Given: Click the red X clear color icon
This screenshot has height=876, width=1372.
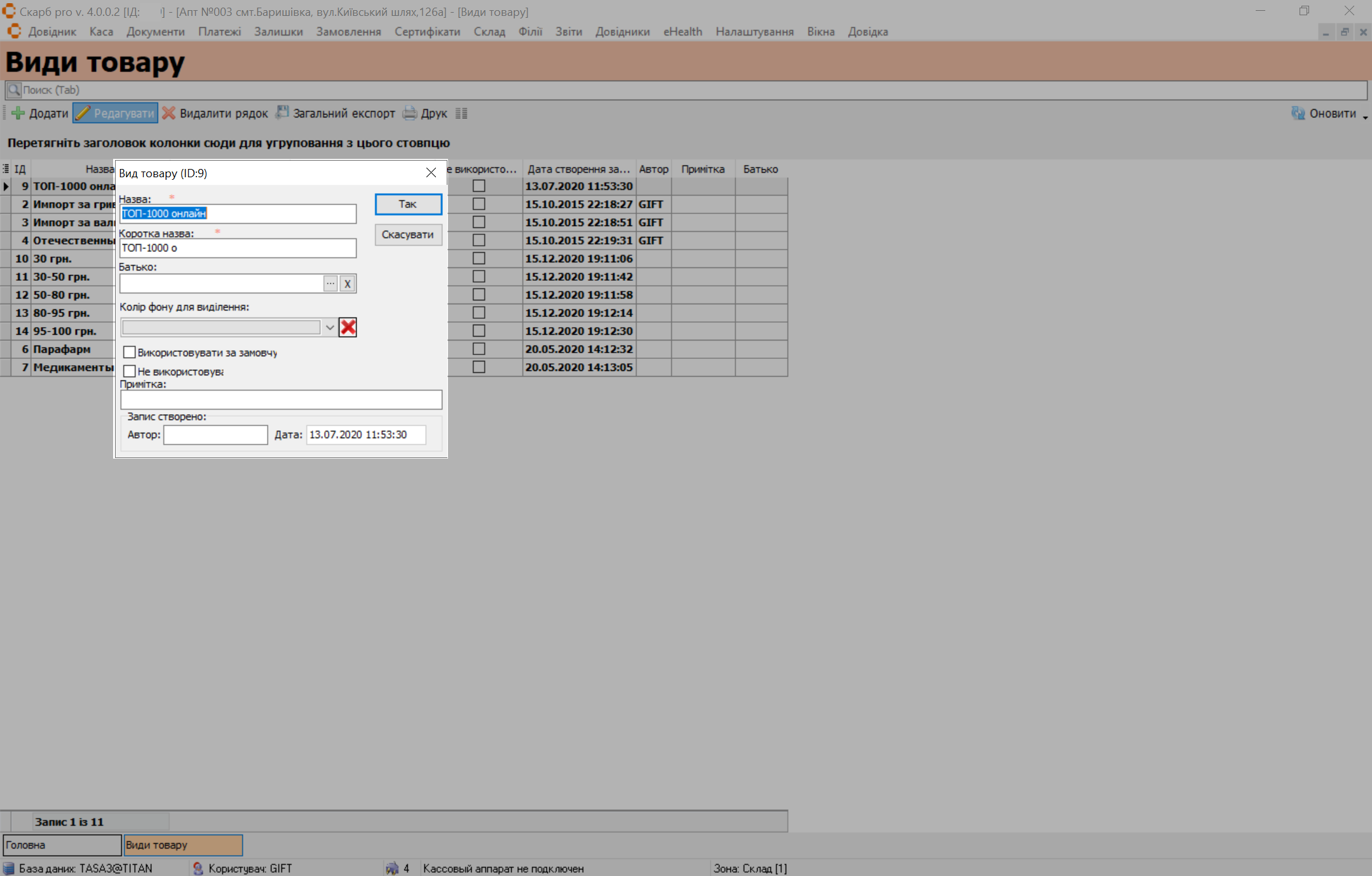Looking at the screenshot, I should pyautogui.click(x=348, y=327).
